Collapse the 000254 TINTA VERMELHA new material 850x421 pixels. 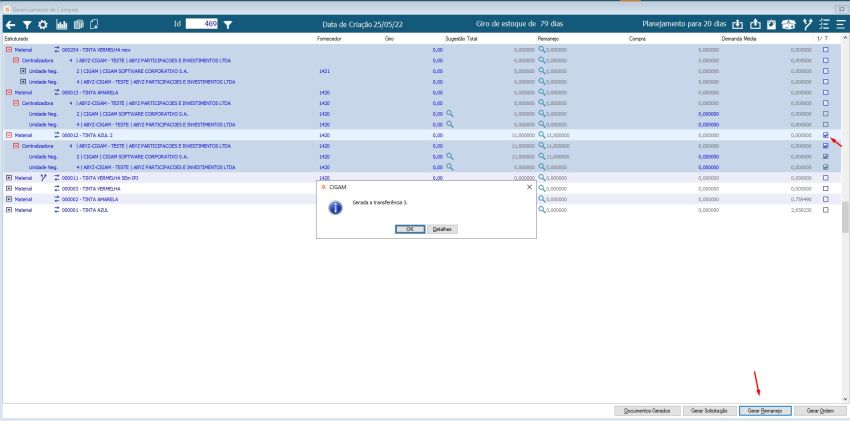click(9, 49)
